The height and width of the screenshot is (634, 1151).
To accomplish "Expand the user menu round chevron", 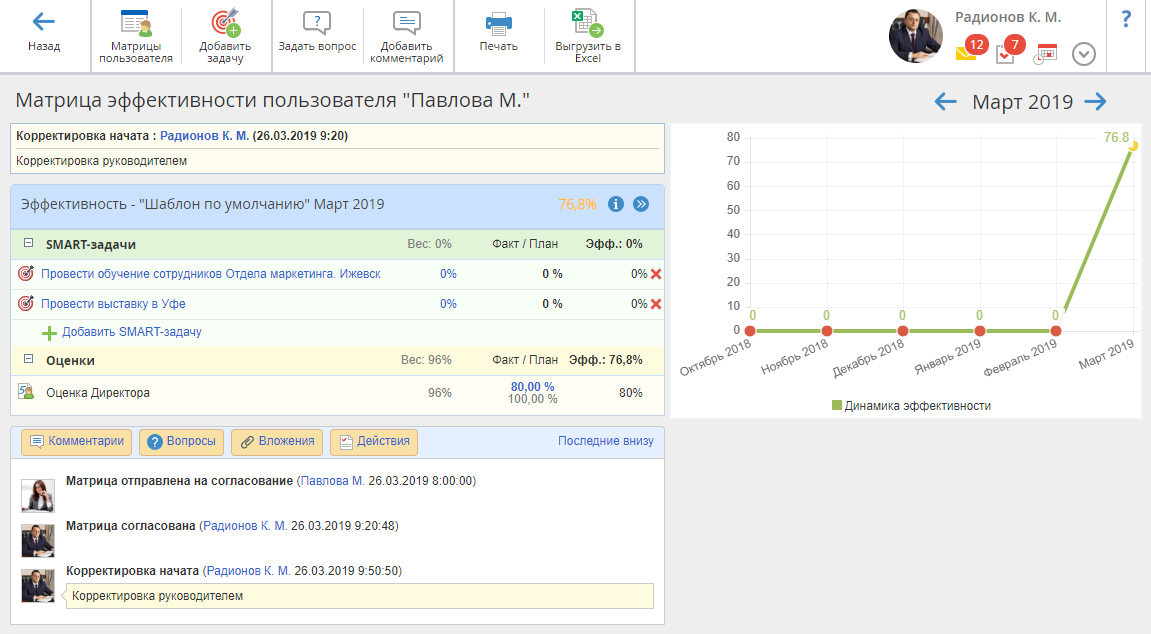I will coord(1084,54).
